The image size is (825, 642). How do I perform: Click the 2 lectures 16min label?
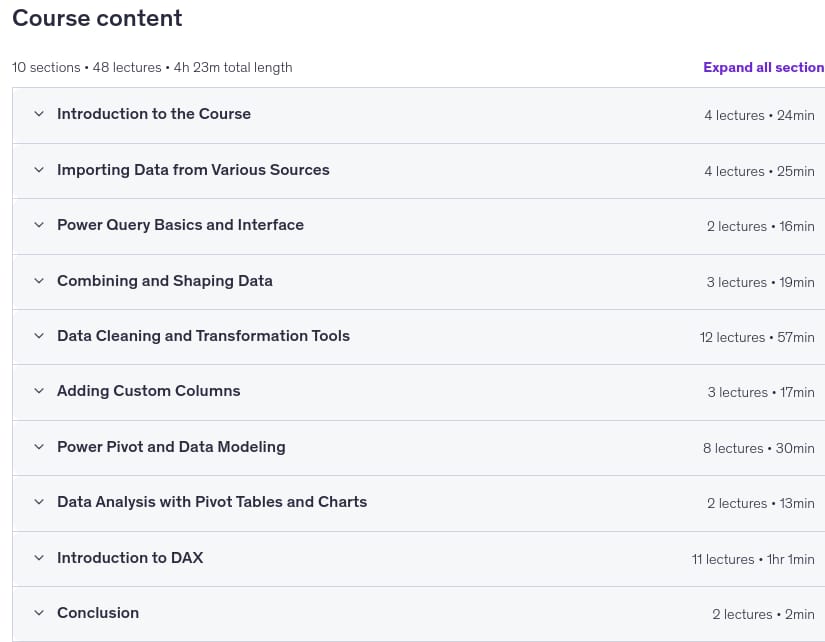761,226
